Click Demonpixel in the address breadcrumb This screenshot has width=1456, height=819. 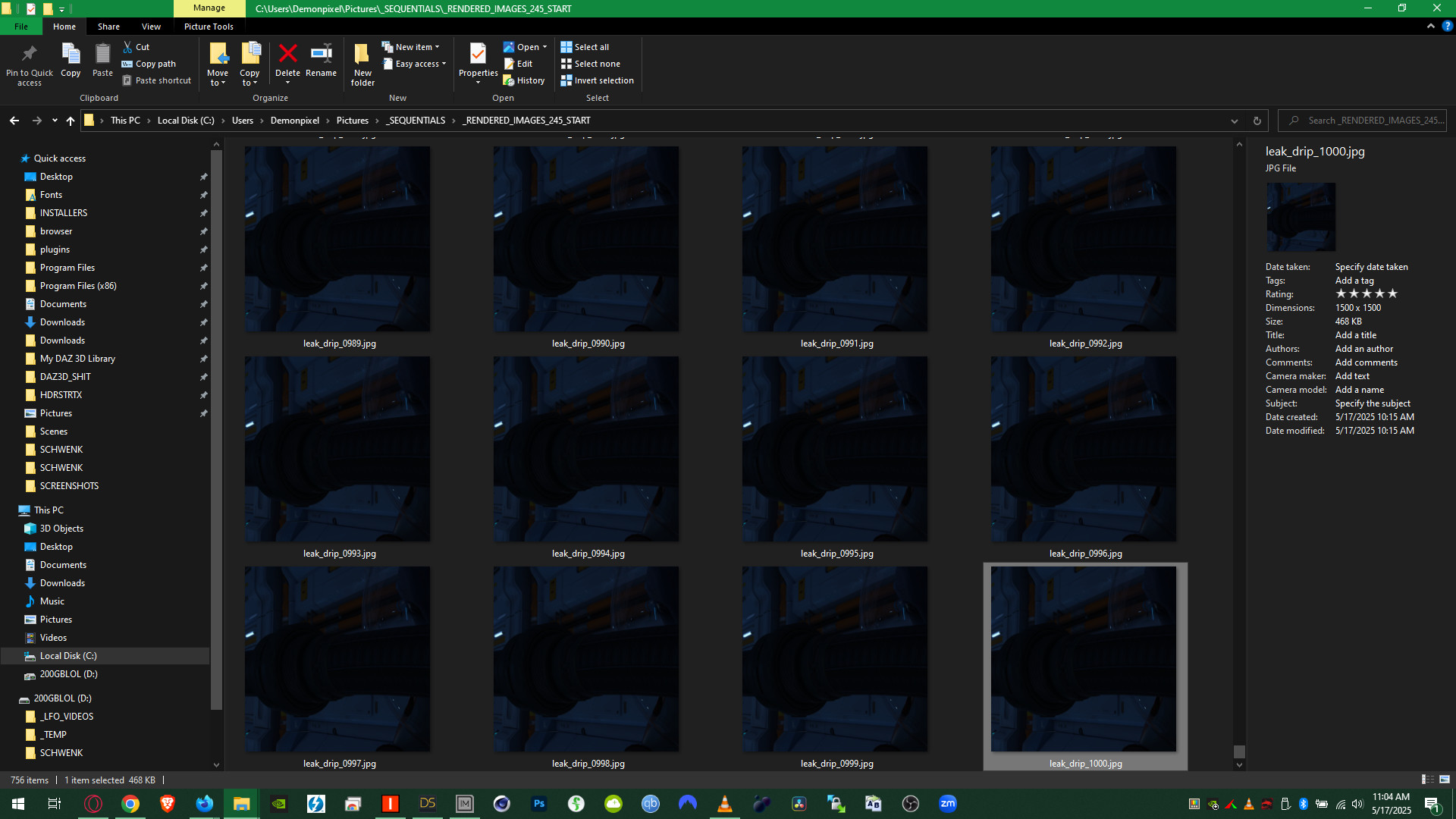coord(295,121)
